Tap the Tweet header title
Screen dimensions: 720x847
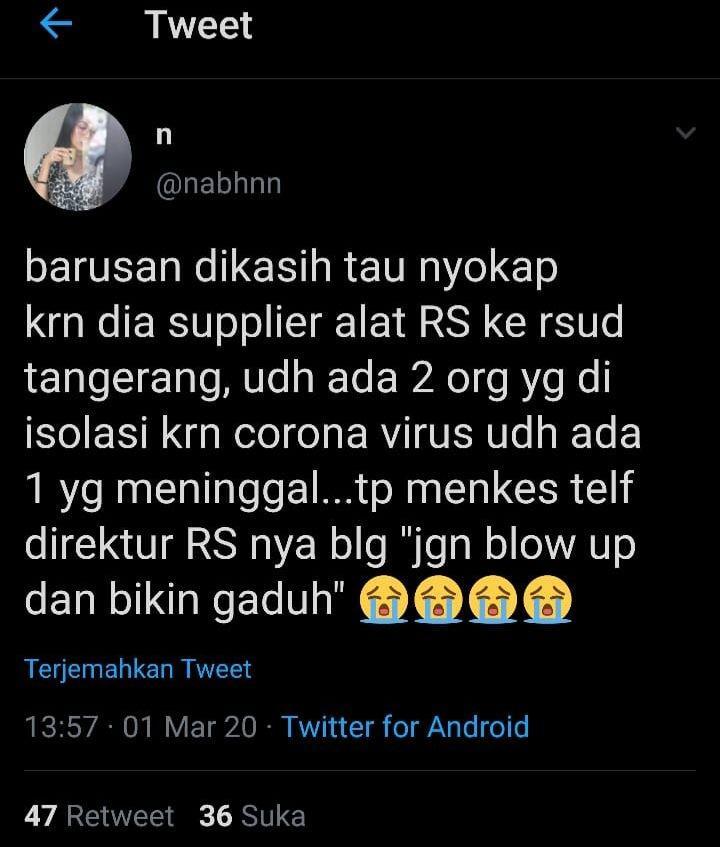pyautogui.click(x=199, y=25)
